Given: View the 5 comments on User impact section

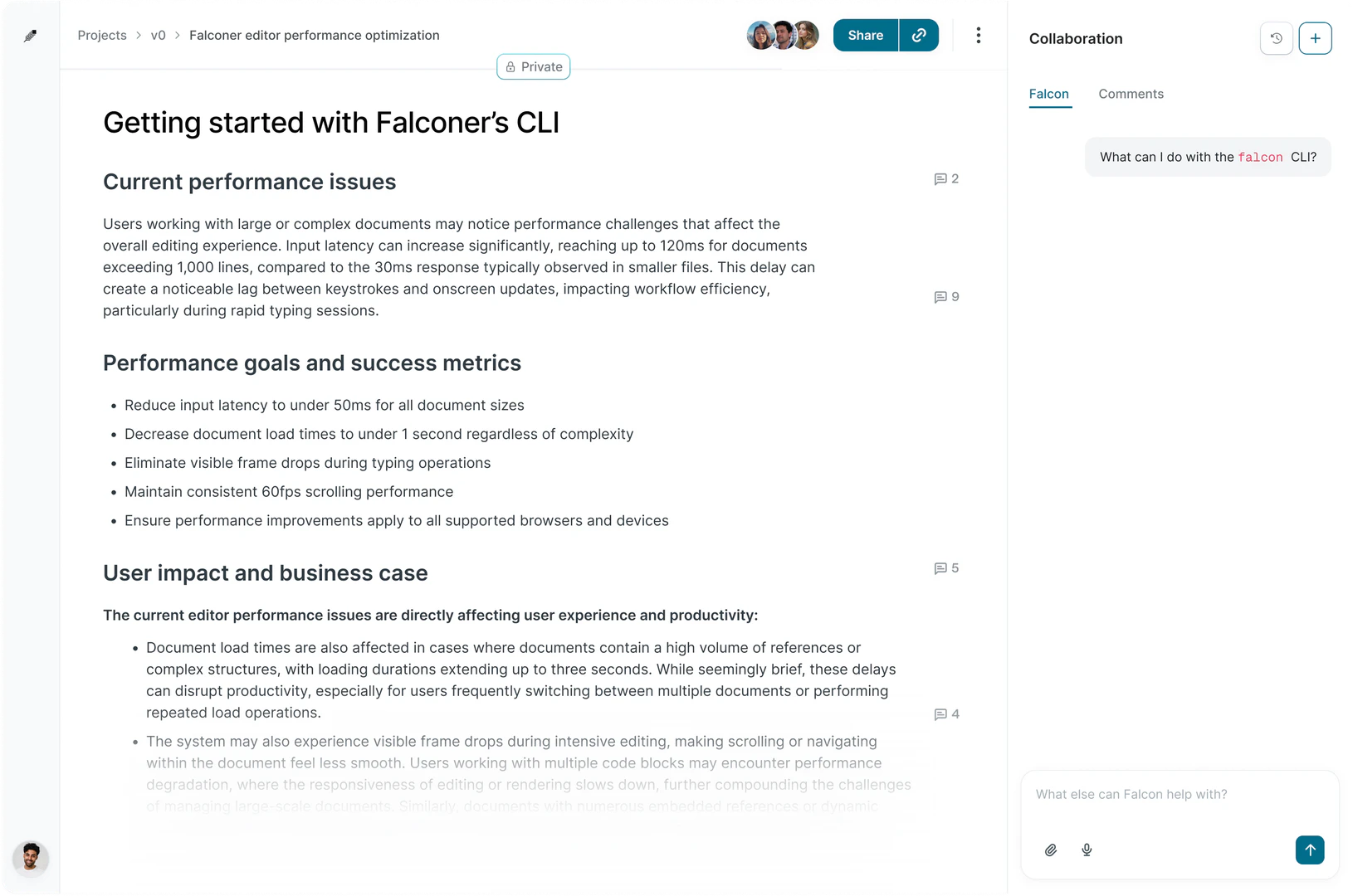Looking at the screenshot, I should pos(946,568).
